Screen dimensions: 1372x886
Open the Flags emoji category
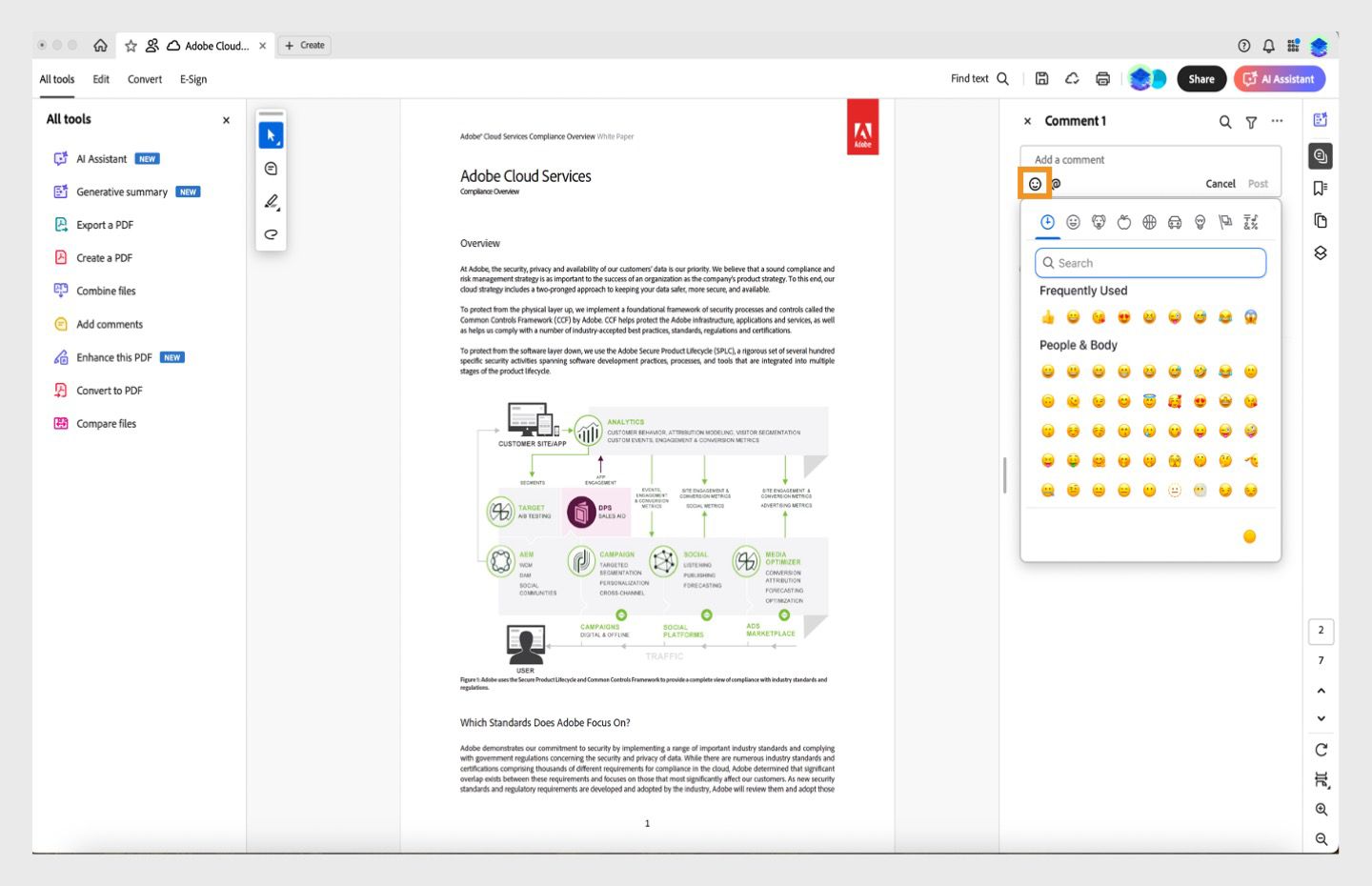(x=1225, y=222)
